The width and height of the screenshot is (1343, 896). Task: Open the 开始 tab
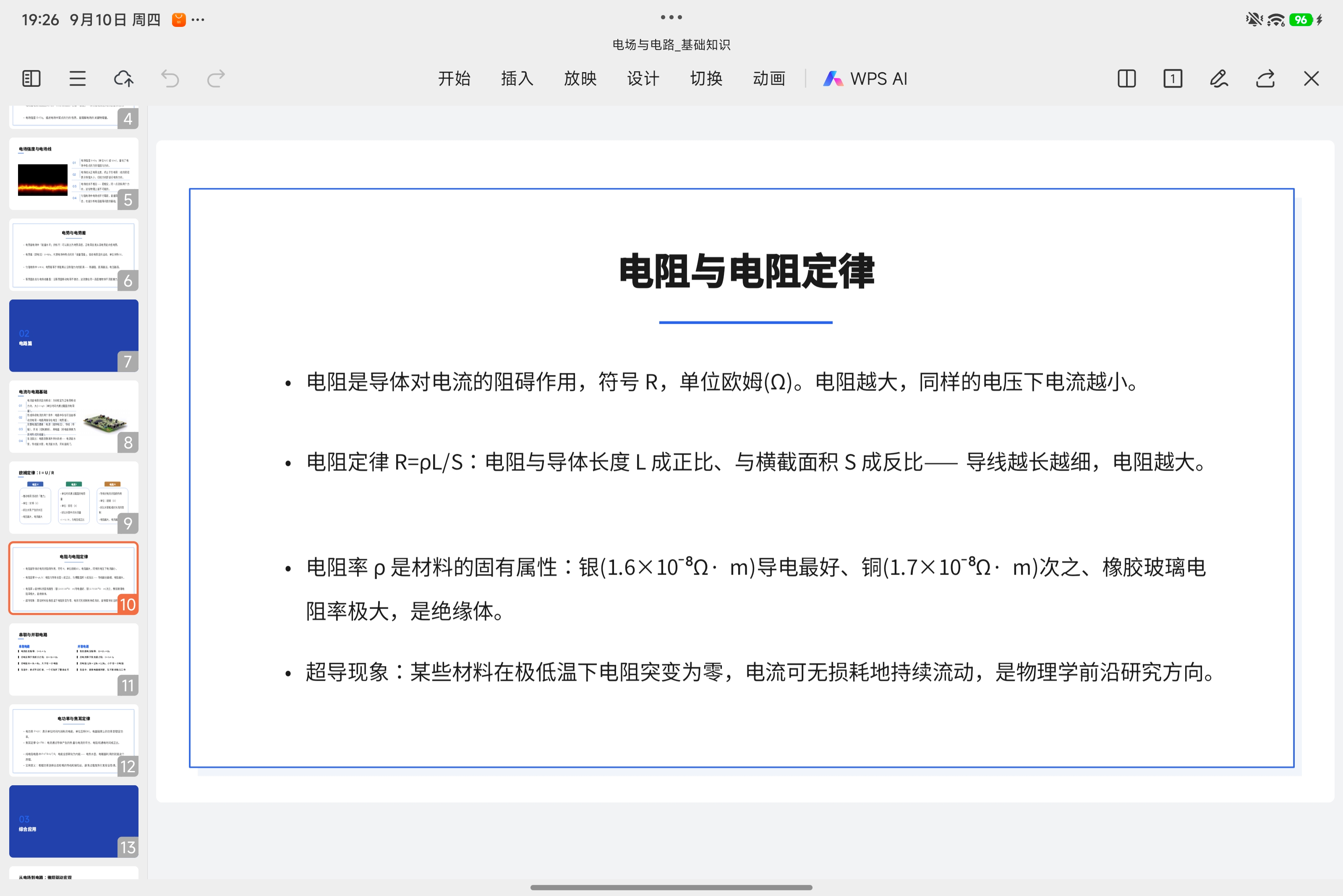(455, 78)
